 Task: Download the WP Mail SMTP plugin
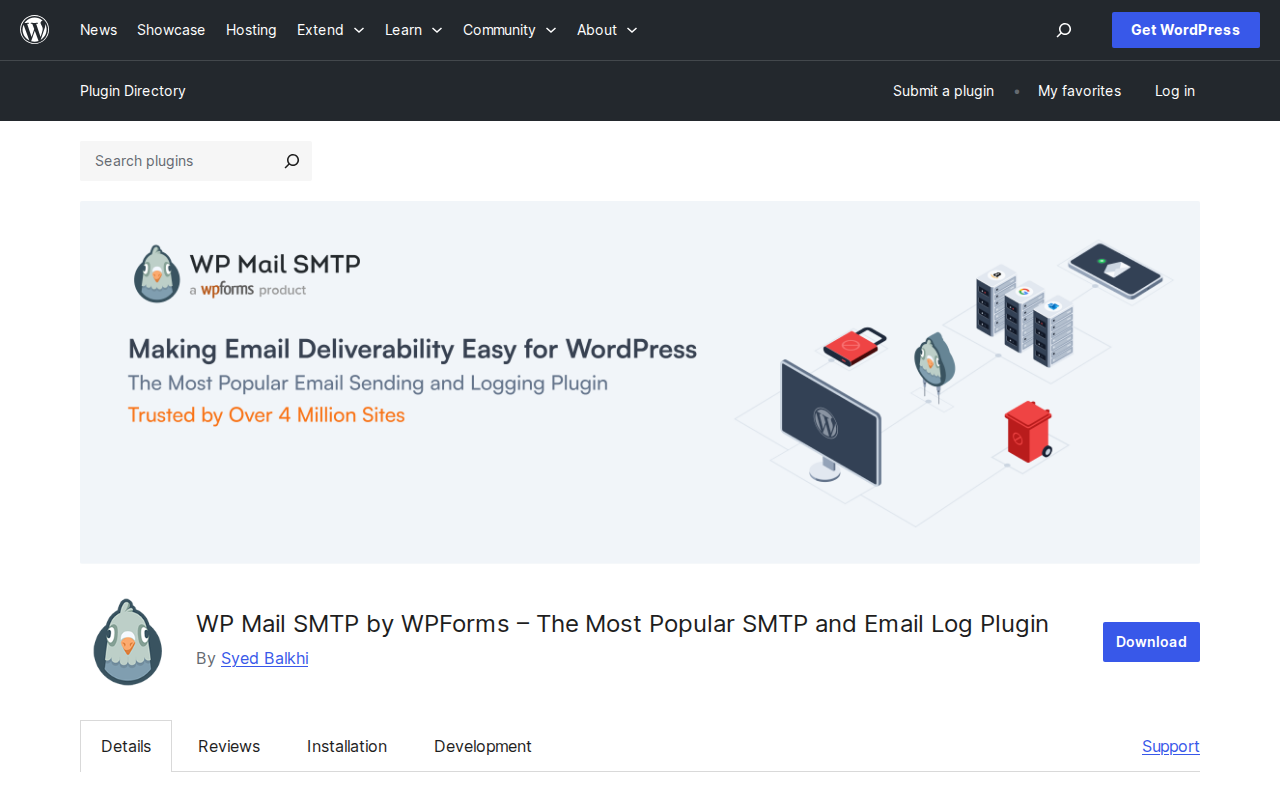pos(1151,642)
